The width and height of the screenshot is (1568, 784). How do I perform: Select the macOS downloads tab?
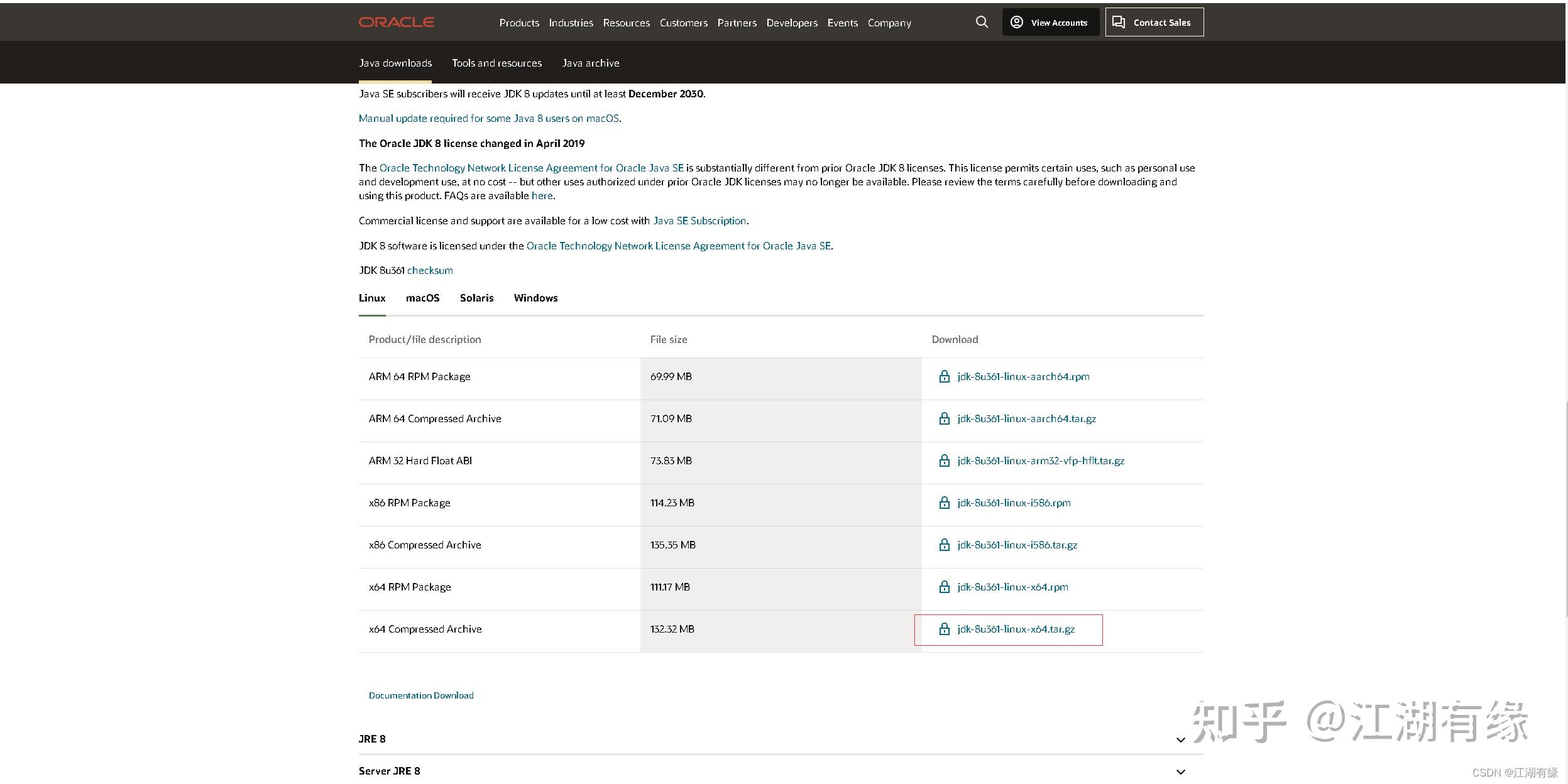[x=422, y=298]
